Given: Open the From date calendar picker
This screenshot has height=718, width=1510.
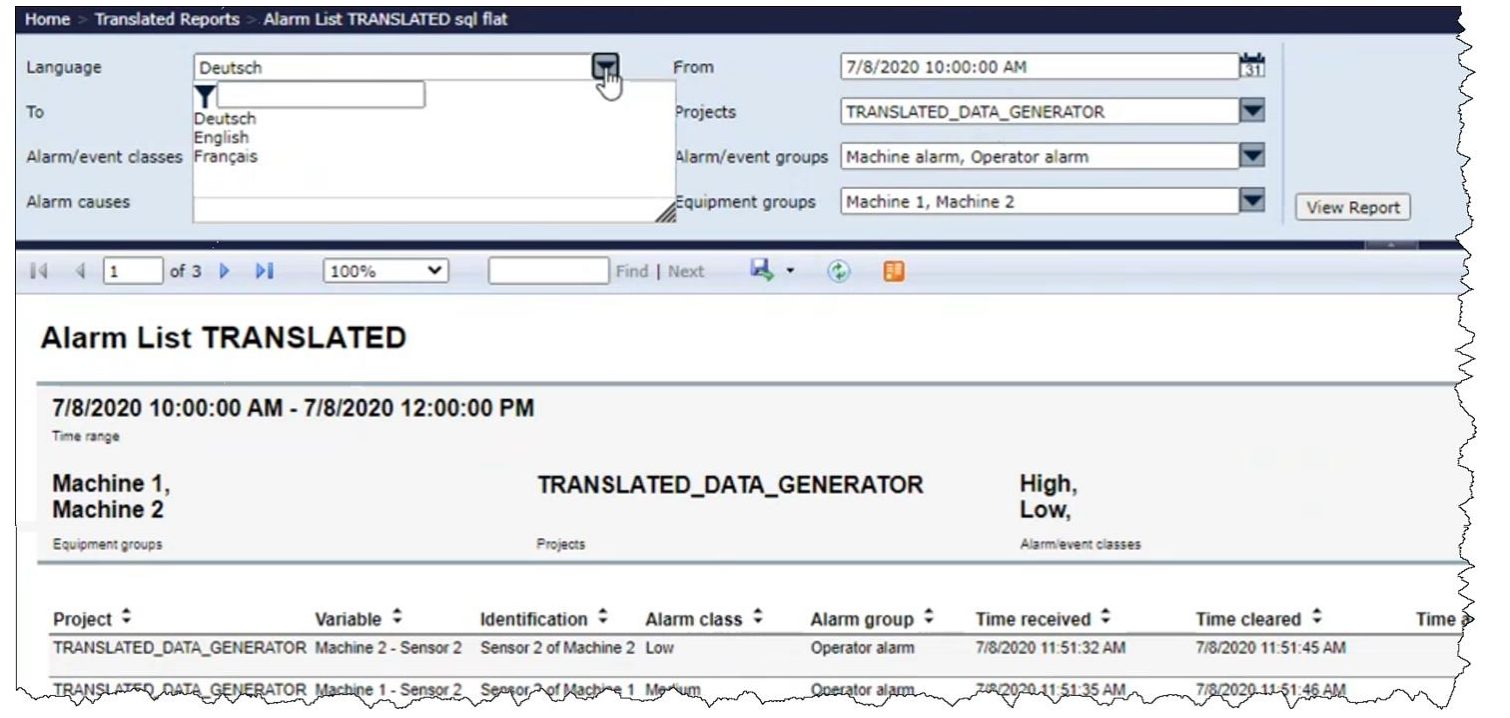Looking at the screenshot, I should (1252, 67).
